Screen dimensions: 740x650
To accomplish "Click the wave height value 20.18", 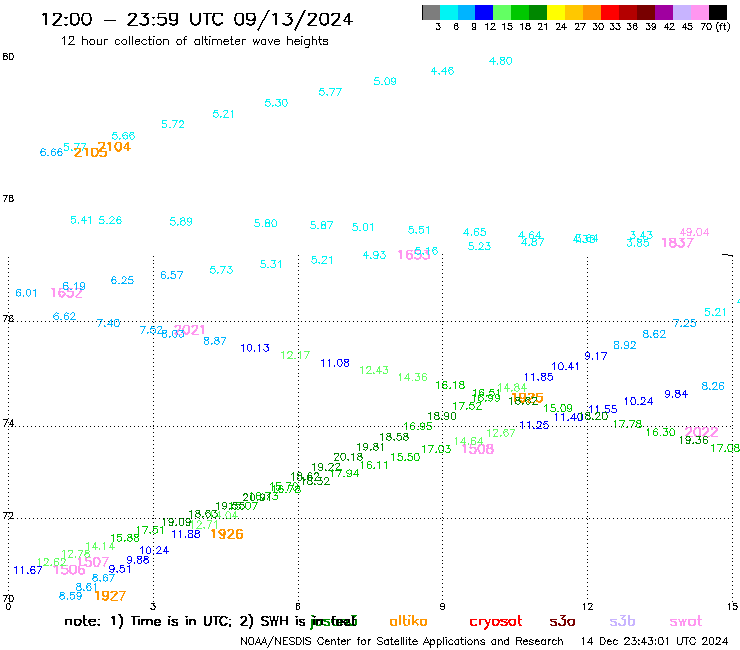I will click(348, 457).
